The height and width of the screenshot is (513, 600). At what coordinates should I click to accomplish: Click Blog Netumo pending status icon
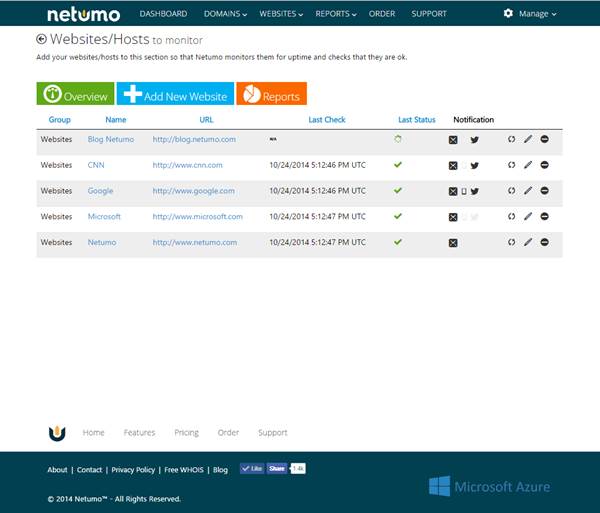coord(398,139)
